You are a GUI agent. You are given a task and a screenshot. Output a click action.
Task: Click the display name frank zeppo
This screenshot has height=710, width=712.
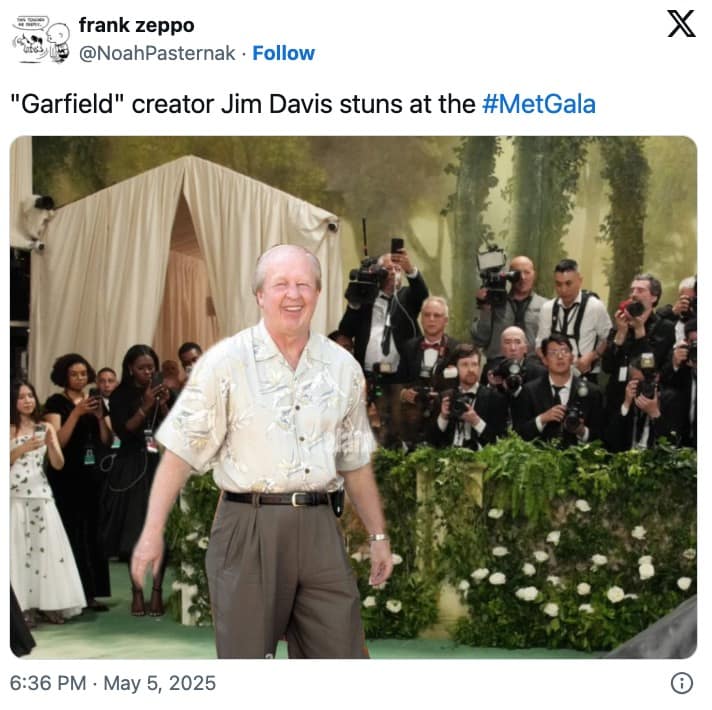pyautogui.click(x=136, y=25)
